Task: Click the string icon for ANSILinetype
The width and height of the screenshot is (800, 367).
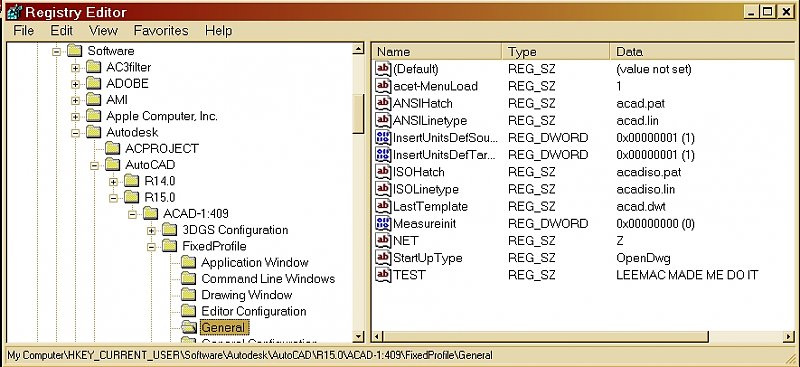Action: (x=383, y=120)
